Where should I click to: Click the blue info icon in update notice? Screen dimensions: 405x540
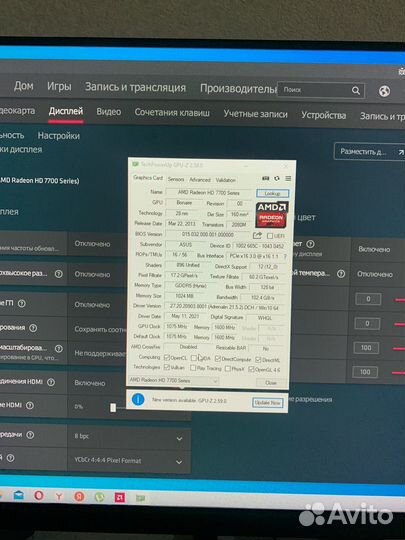point(138,399)
